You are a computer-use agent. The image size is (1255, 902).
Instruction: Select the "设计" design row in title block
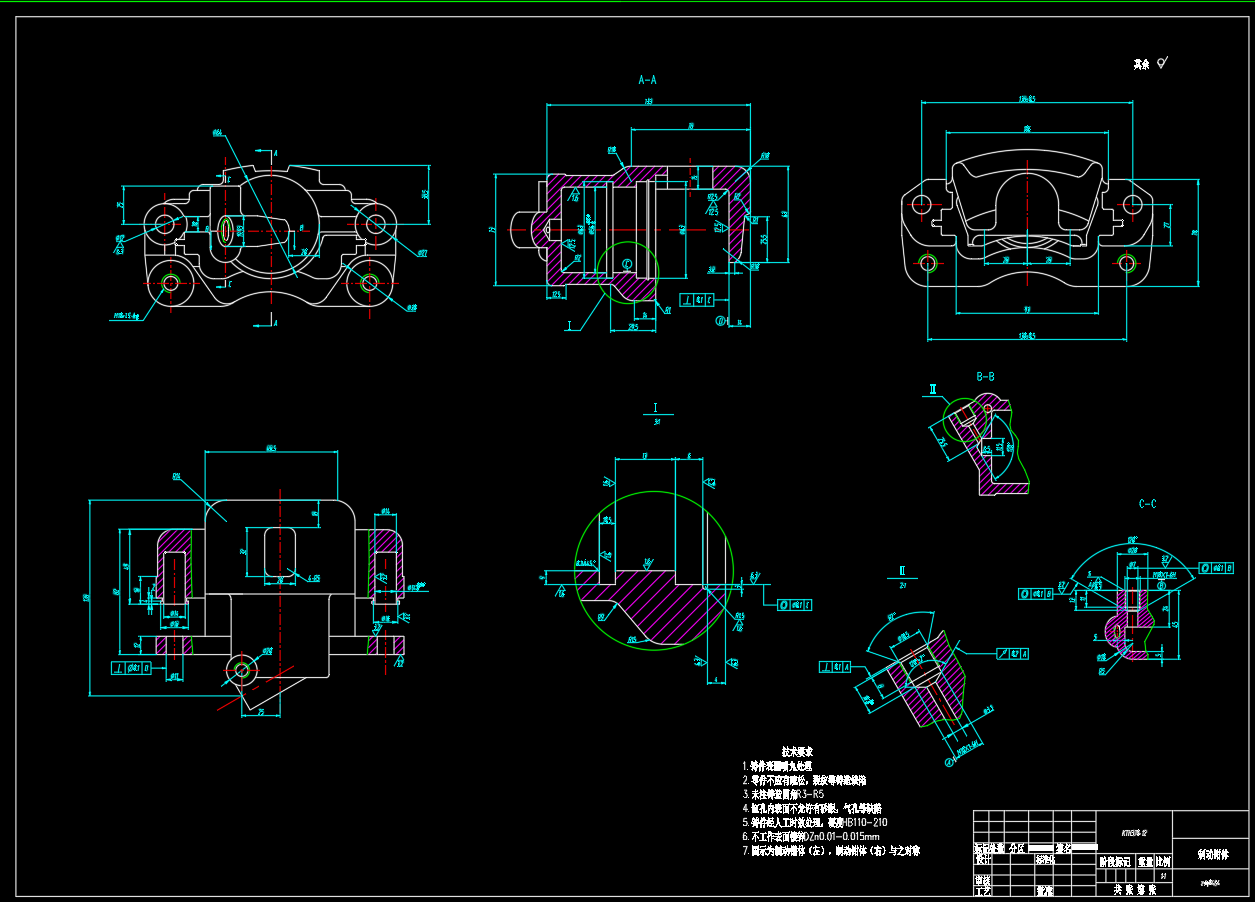(x=983, y=859)
